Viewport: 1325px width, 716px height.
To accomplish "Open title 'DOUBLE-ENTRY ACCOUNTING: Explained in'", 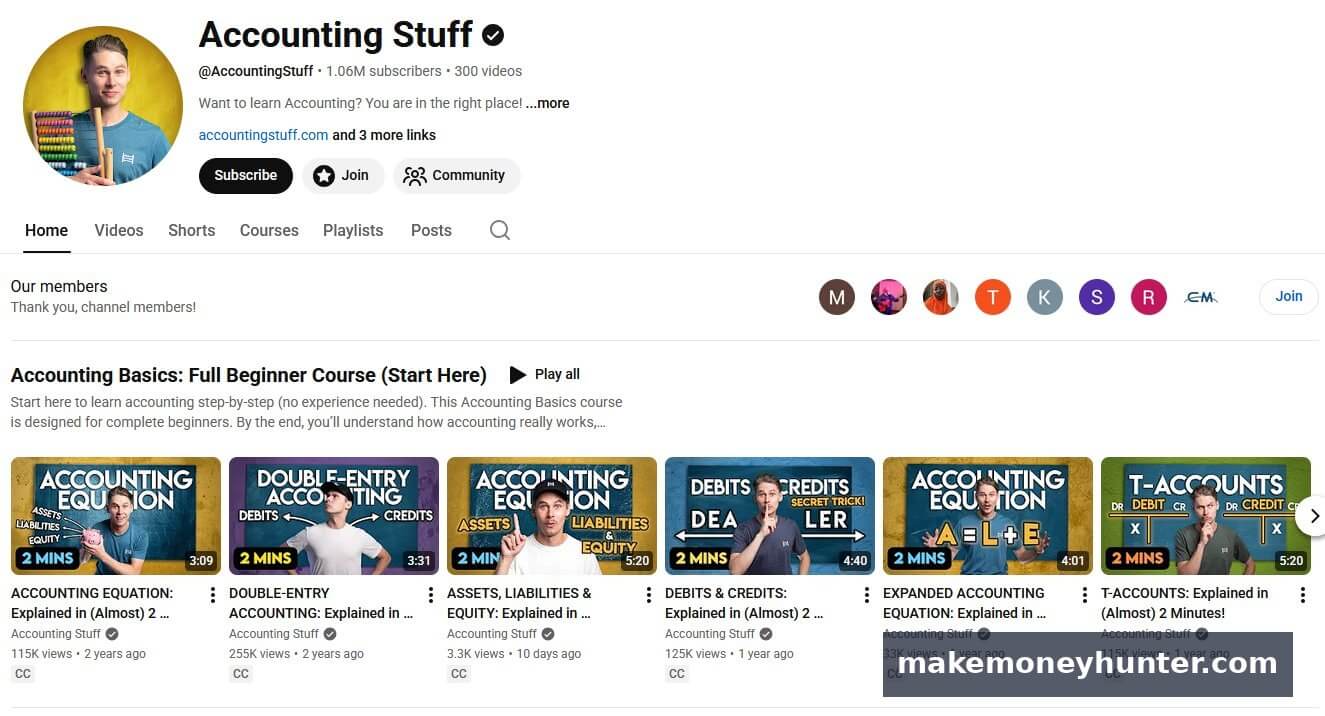I will point(321,603).
